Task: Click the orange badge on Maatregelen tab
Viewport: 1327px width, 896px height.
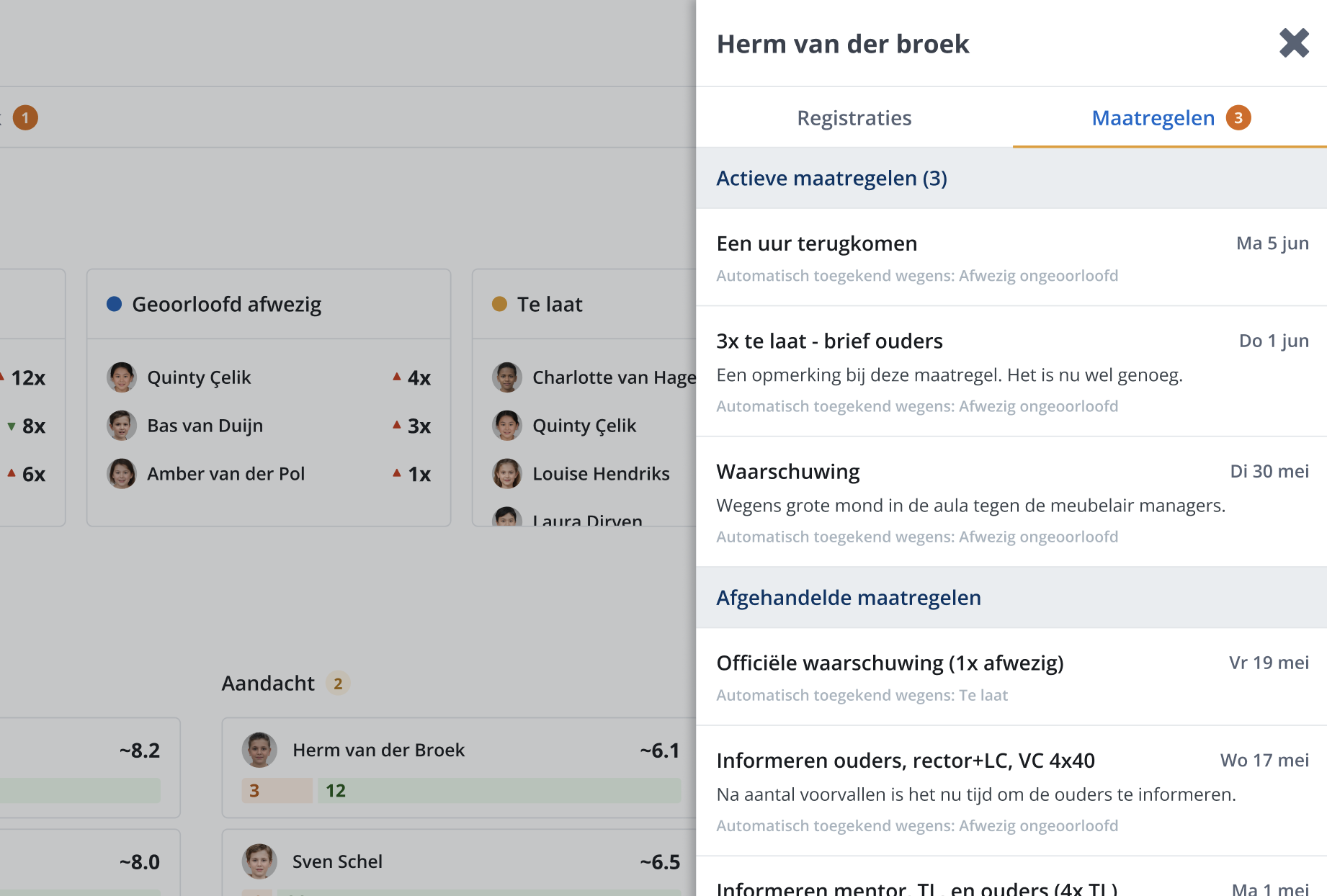Action: pos(1238,117)
